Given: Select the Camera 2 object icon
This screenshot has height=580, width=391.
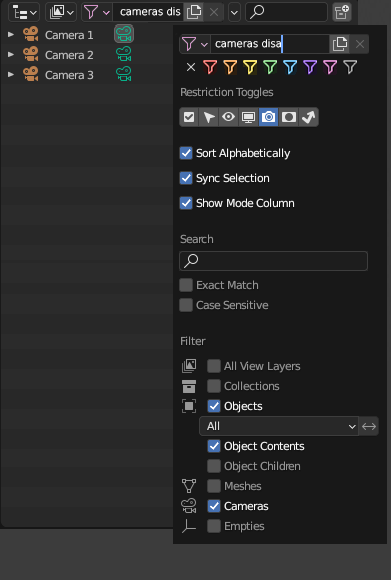Looking at the screenshot, I should click(31, 54).
